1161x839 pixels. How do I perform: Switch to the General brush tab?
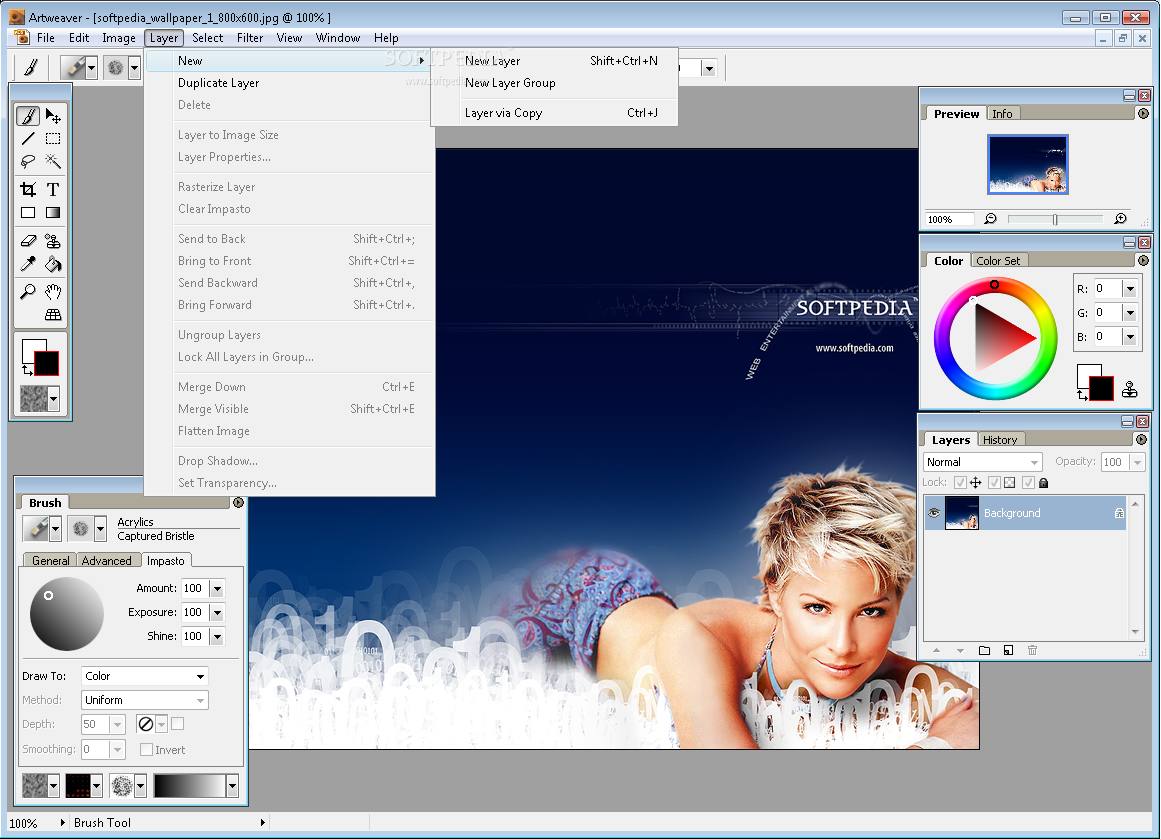[x=50, y=561]
